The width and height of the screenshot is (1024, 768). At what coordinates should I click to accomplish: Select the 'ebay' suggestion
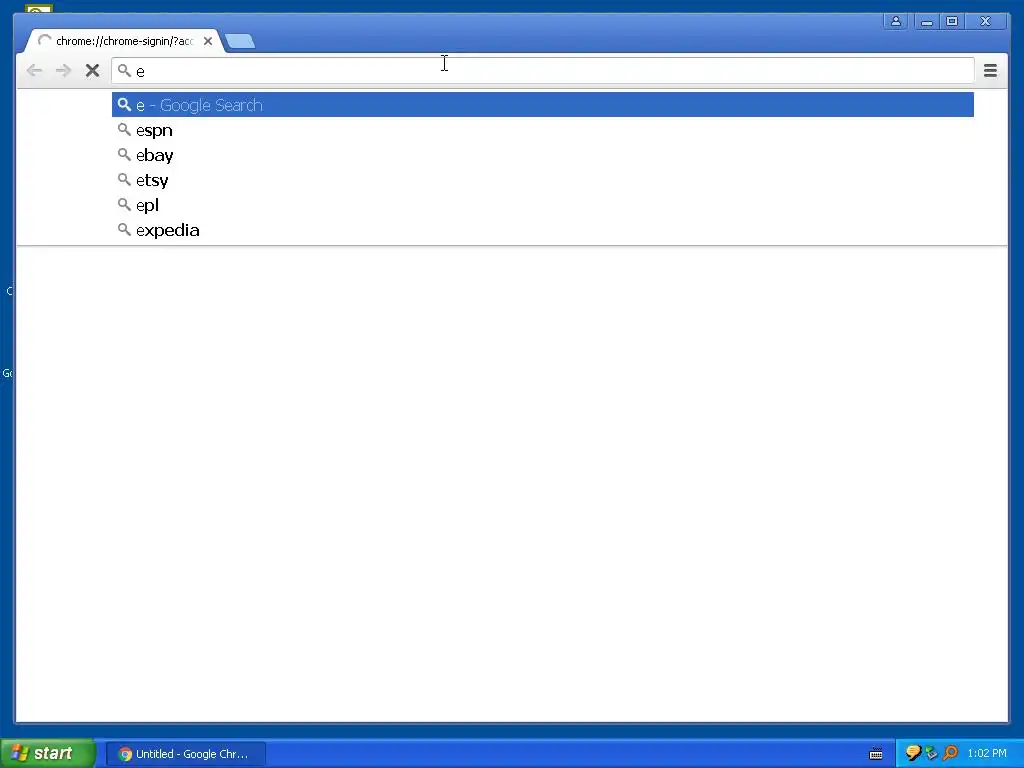click(542, 155)
